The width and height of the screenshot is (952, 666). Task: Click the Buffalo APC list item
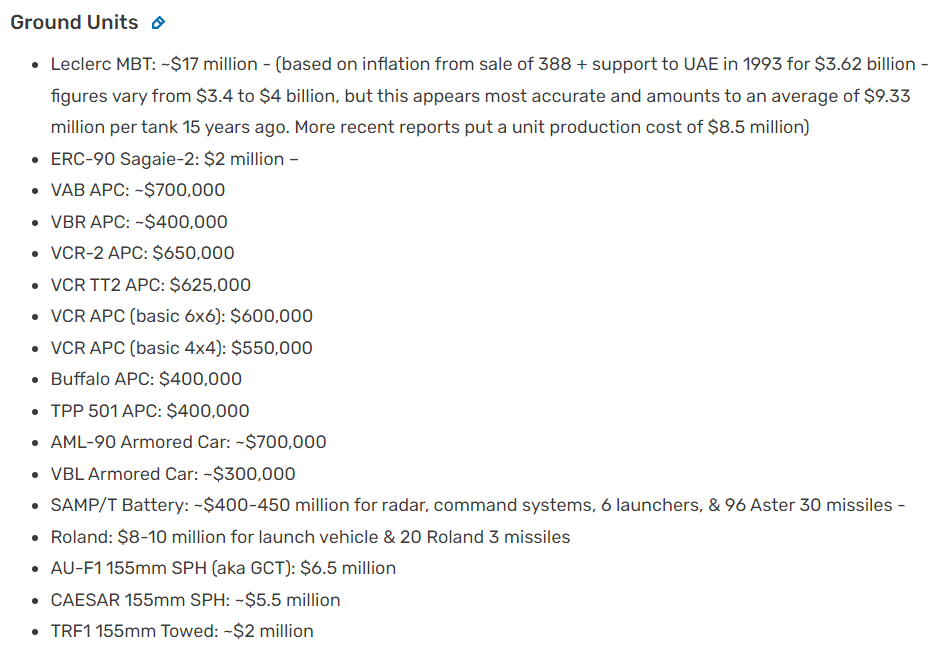point(146,379)
